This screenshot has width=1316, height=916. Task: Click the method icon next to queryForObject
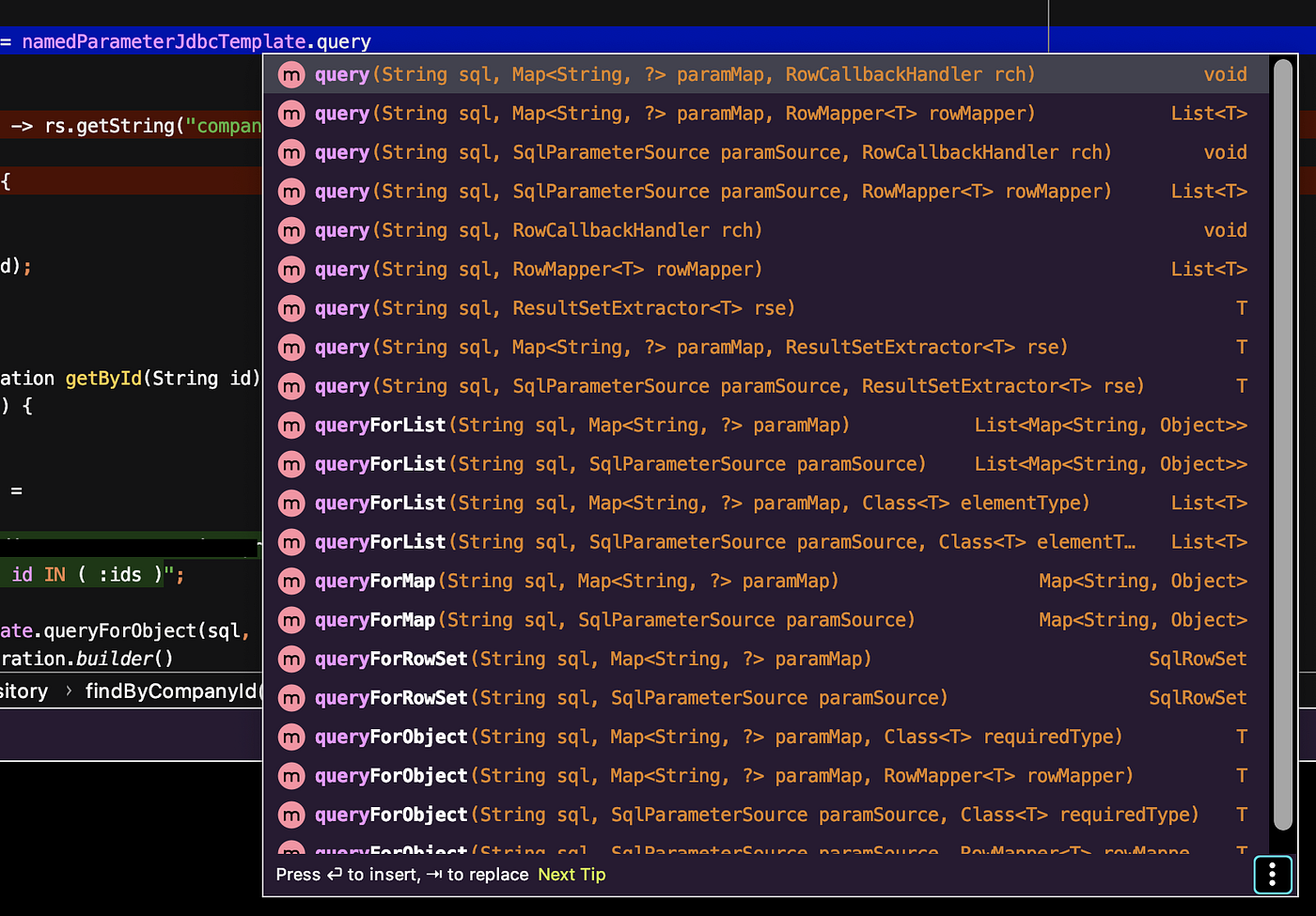coord(291,737)
